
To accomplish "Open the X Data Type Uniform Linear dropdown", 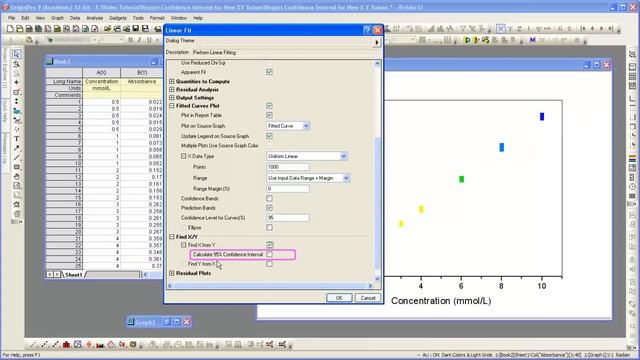I will tap(343, 156).
